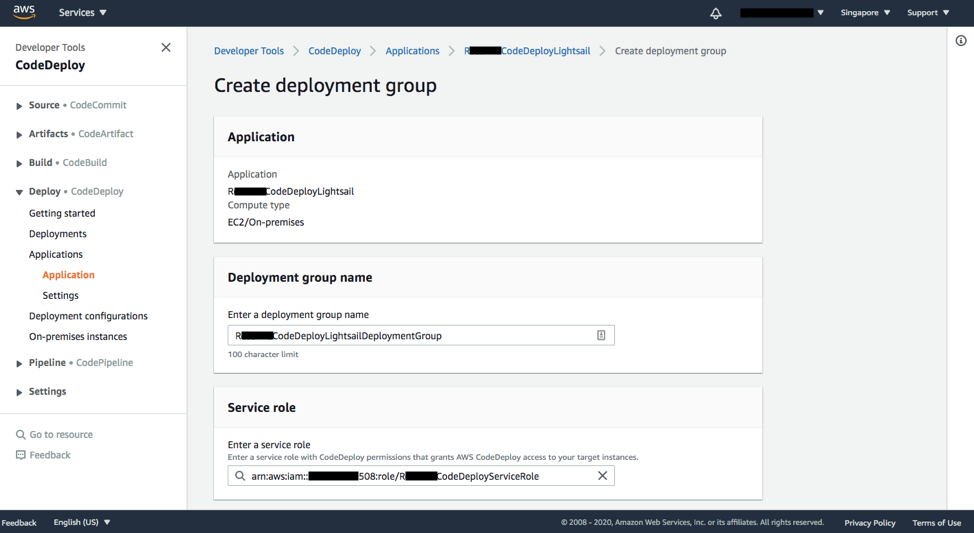Click Feedback link in sidebar
Screen dimensions: 974x533
click(50, 455)
